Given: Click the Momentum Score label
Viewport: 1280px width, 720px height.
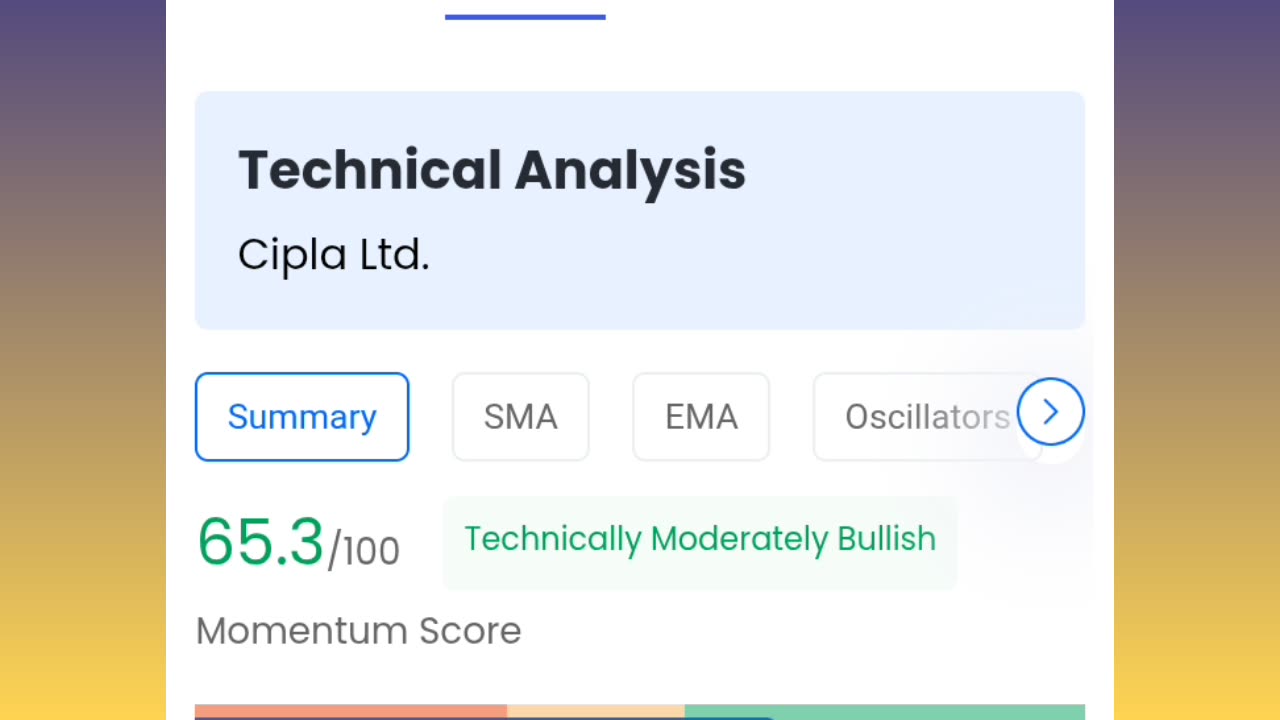Looking at the screenshot, I should [358, 631].
